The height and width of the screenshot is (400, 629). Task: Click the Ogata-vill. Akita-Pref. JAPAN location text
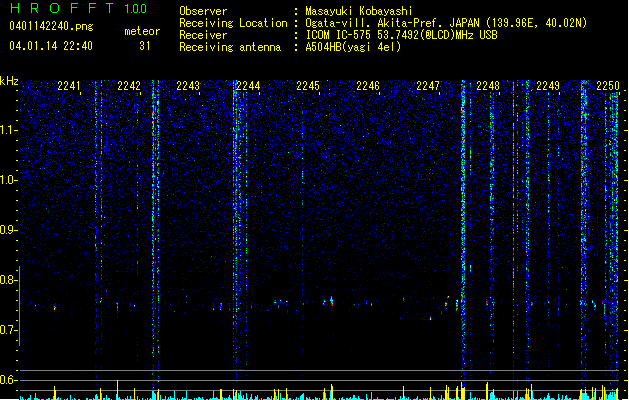[446, 23]
